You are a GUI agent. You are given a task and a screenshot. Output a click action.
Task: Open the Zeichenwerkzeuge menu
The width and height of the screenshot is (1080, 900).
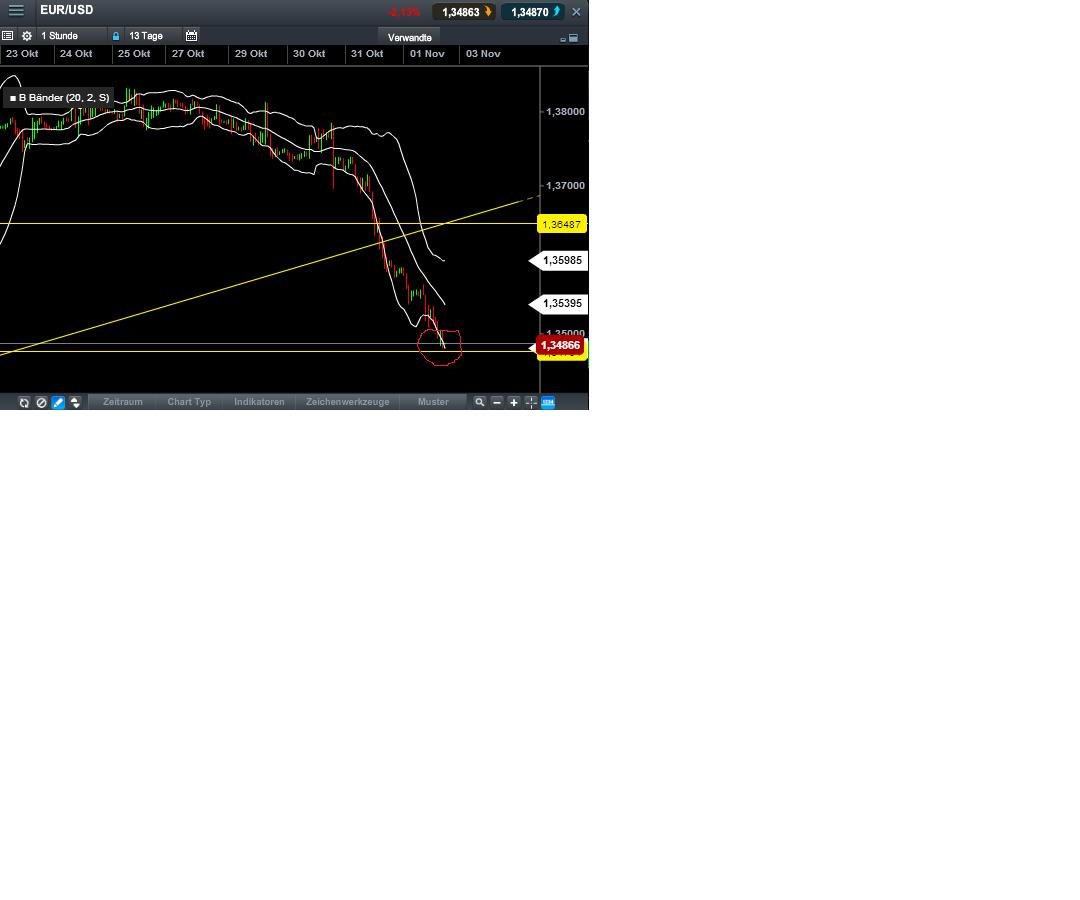pyautogui.click(x=347, y=402)
